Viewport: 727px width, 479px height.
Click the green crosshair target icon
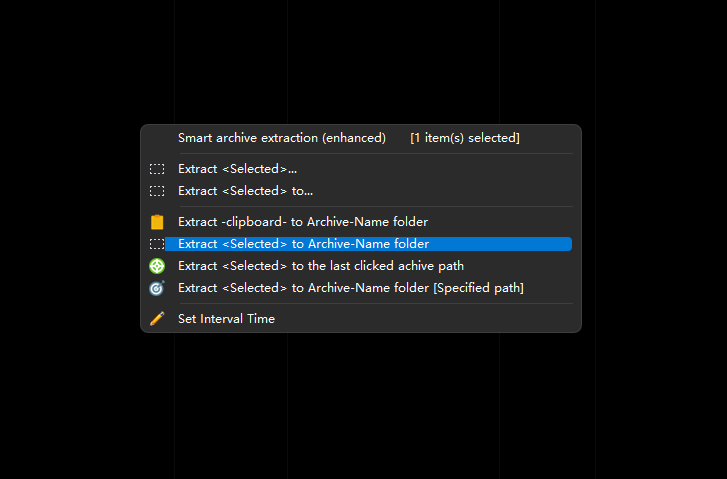(x=157, y=266)
